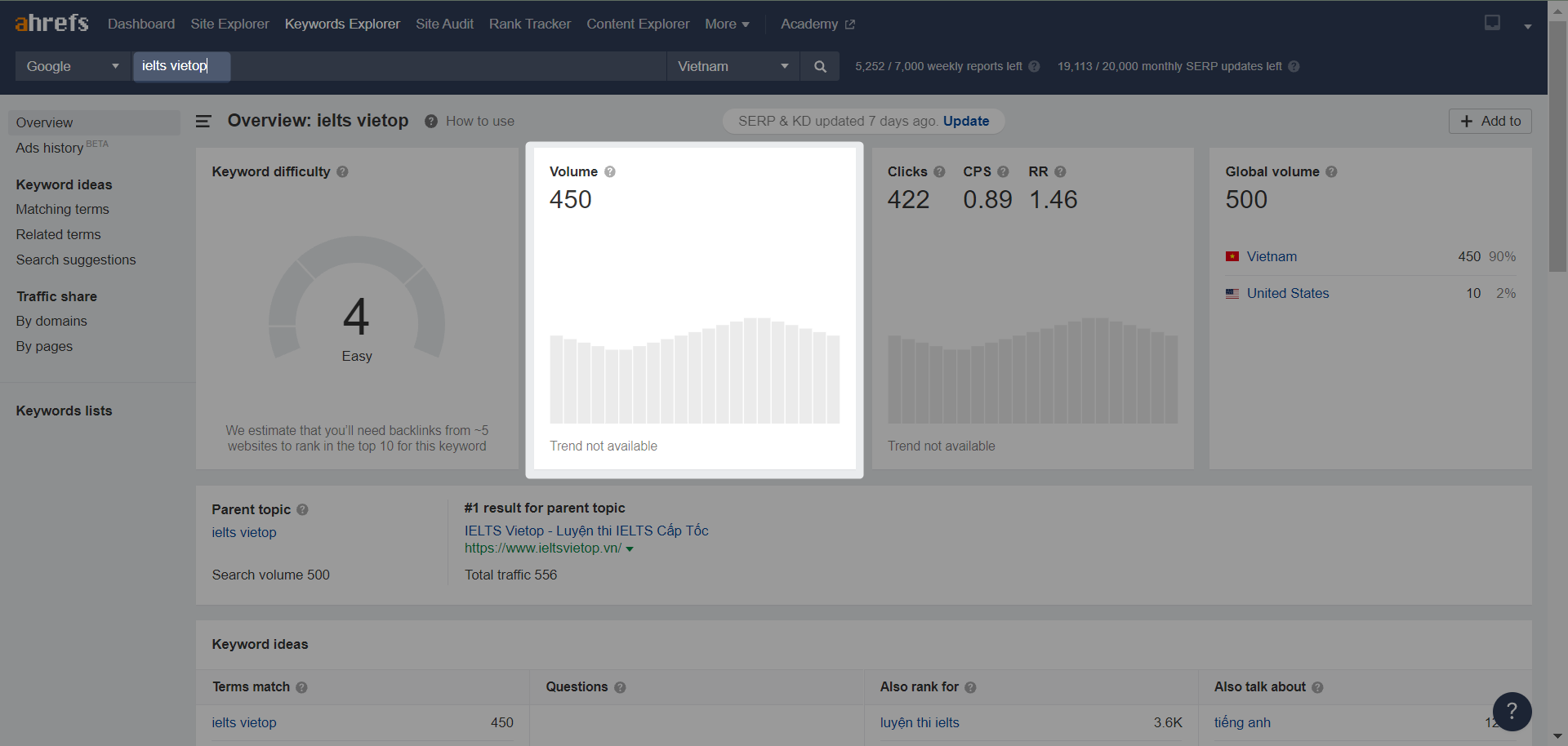Click the Vietnam flag icon
This screenshot has height=746, width=1568.
click(x=1232, y=256)
